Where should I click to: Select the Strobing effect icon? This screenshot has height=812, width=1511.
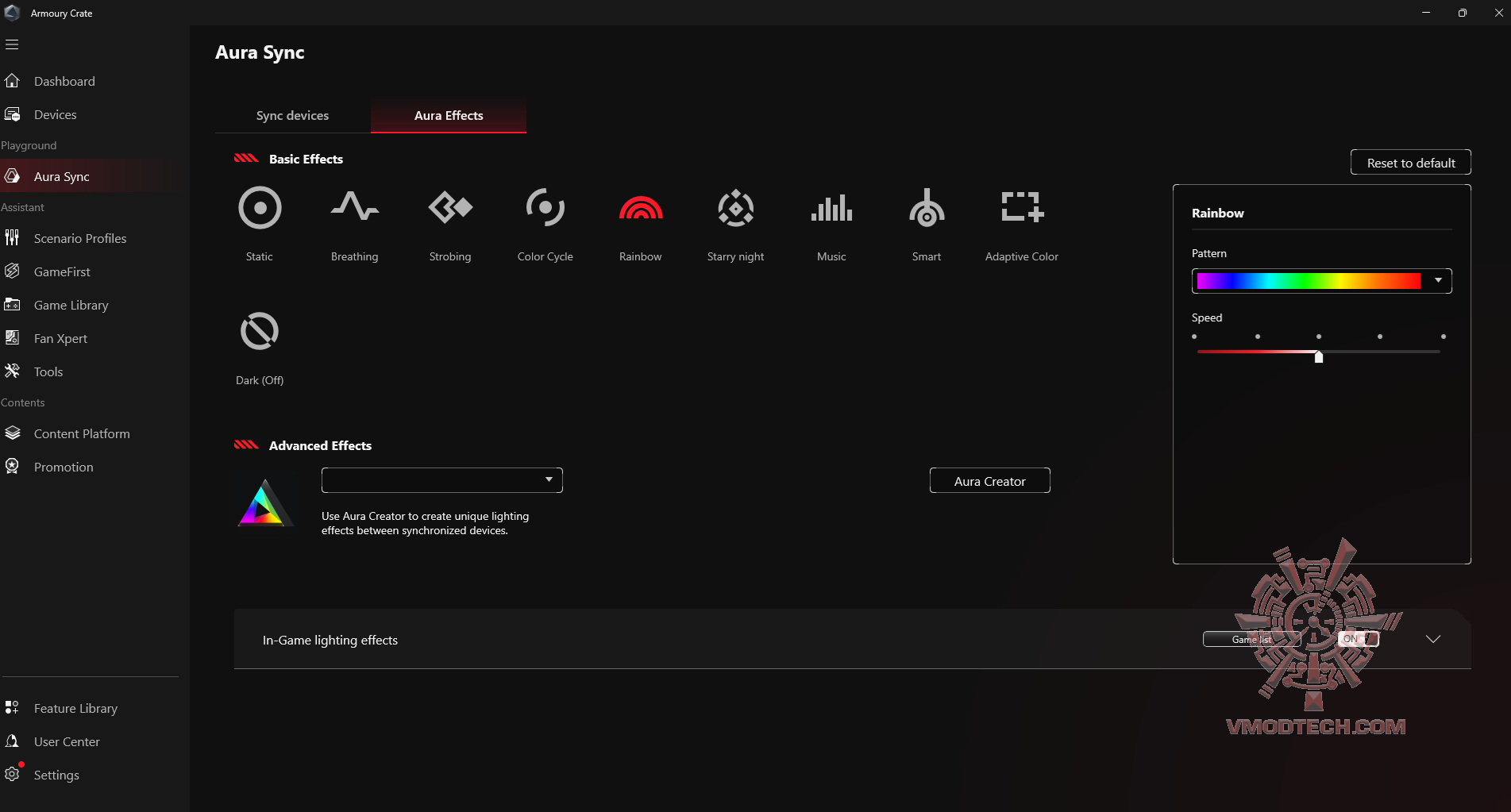450,207
